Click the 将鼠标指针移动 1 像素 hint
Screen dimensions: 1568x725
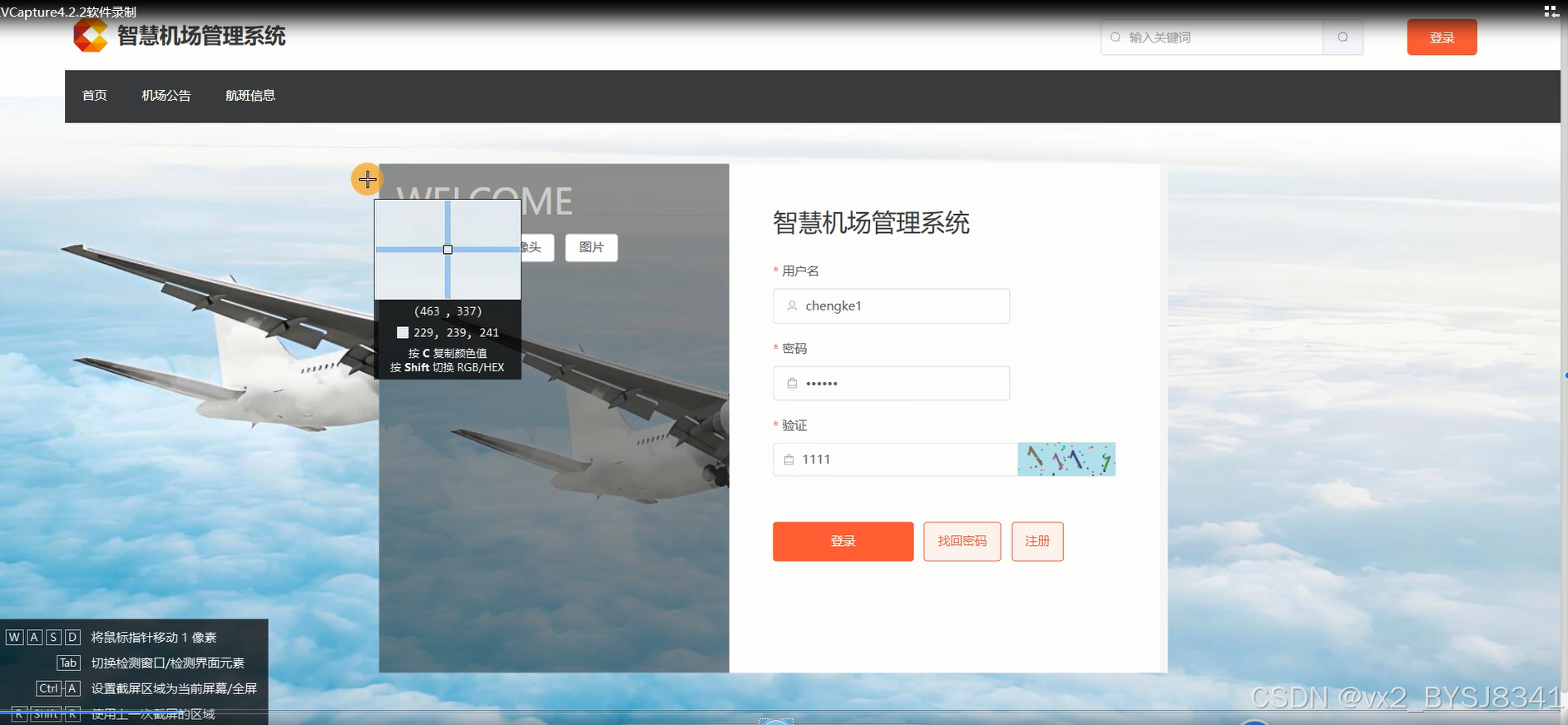(x=154, y=638)
